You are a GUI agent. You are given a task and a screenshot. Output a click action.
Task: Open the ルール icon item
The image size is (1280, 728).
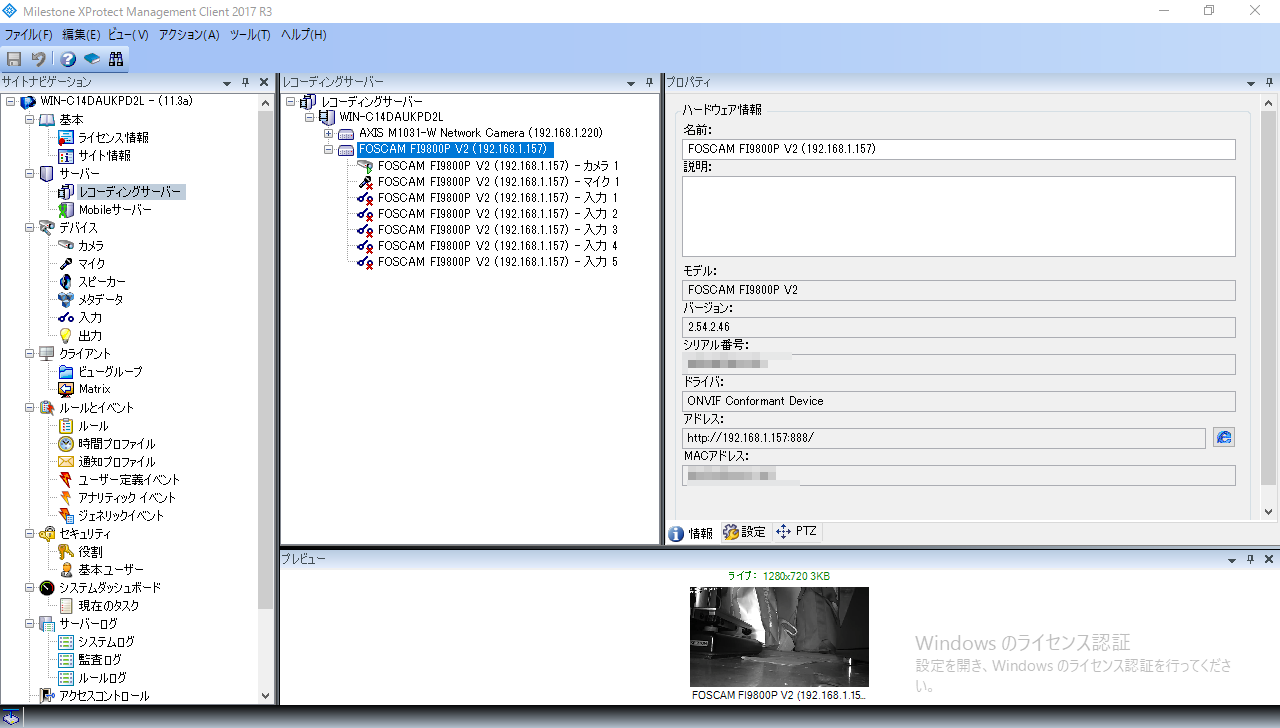[66, 426]
